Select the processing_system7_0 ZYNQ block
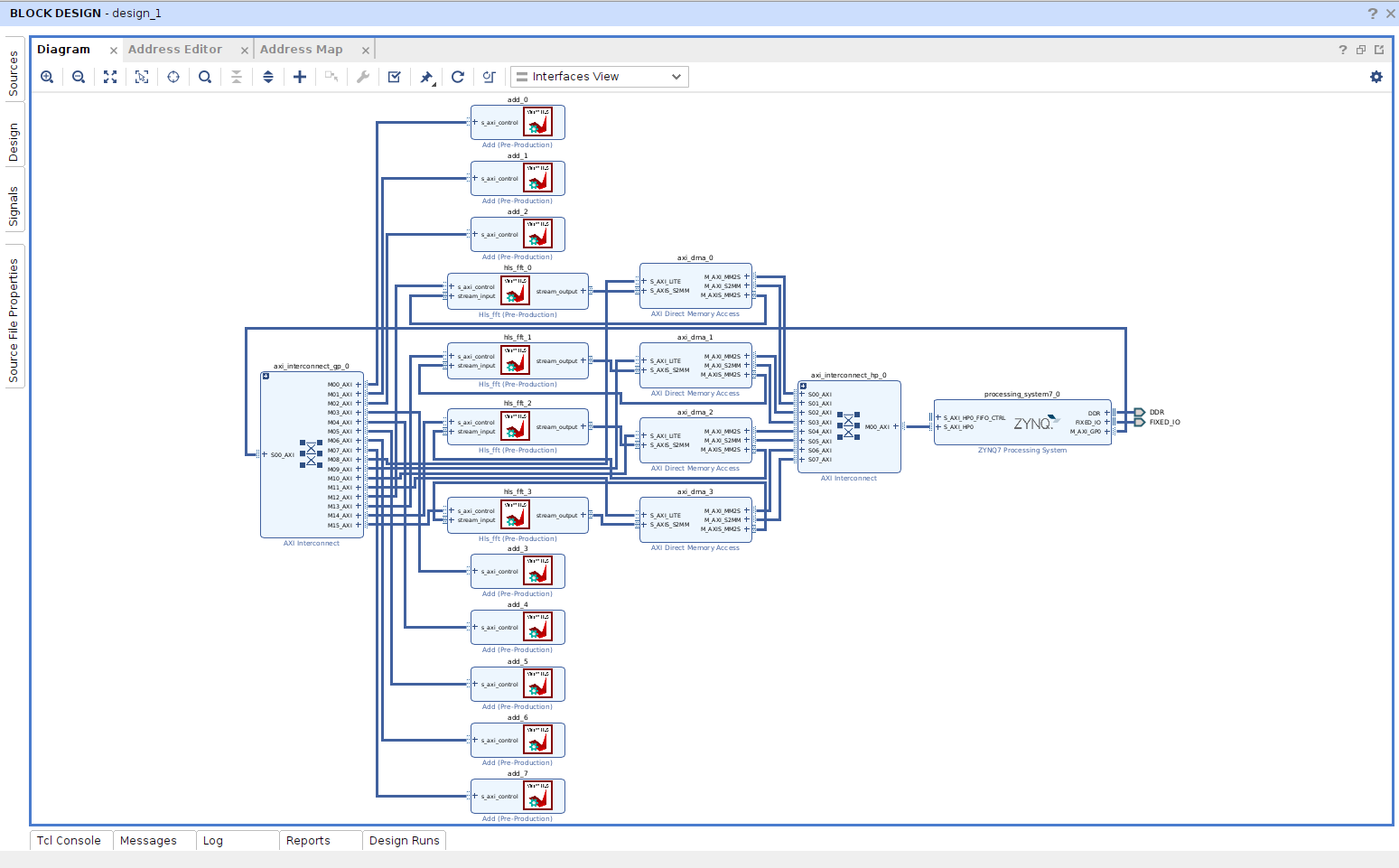This screenshot has height=868, width=1399. [x=1023, y=421]
